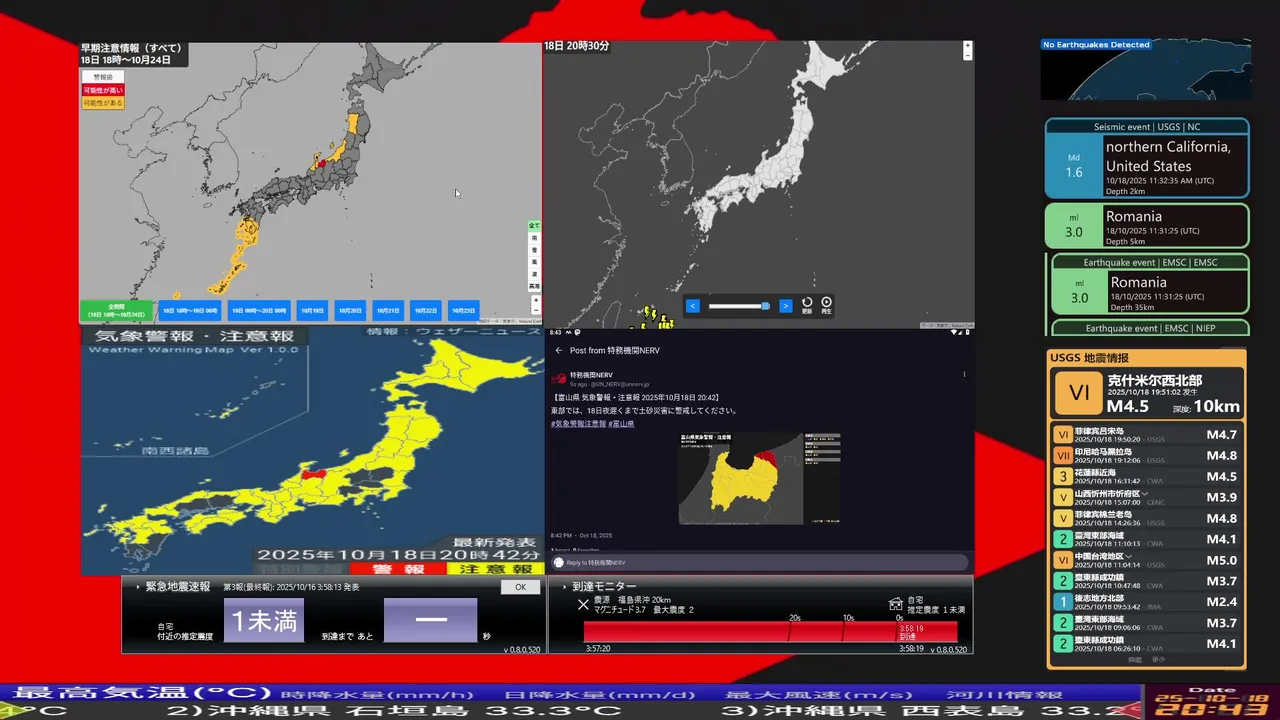The height and width of the screenshot is (720, 1280).
Task: Zoom in using radar map top-right plus
Action: [x=967, y=46]
